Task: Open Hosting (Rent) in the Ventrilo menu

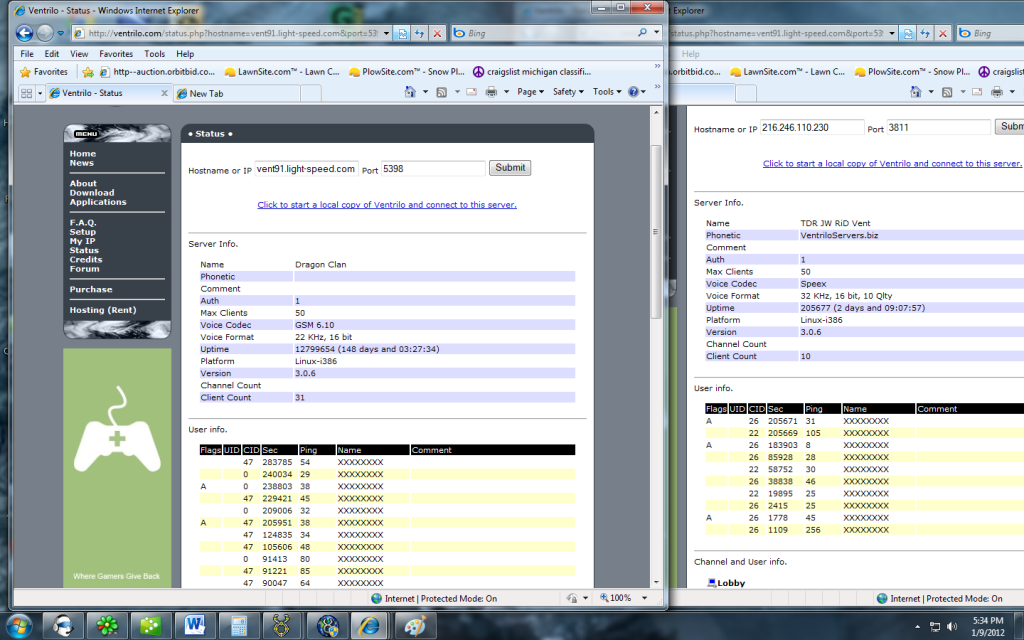Action: (103, 310)
